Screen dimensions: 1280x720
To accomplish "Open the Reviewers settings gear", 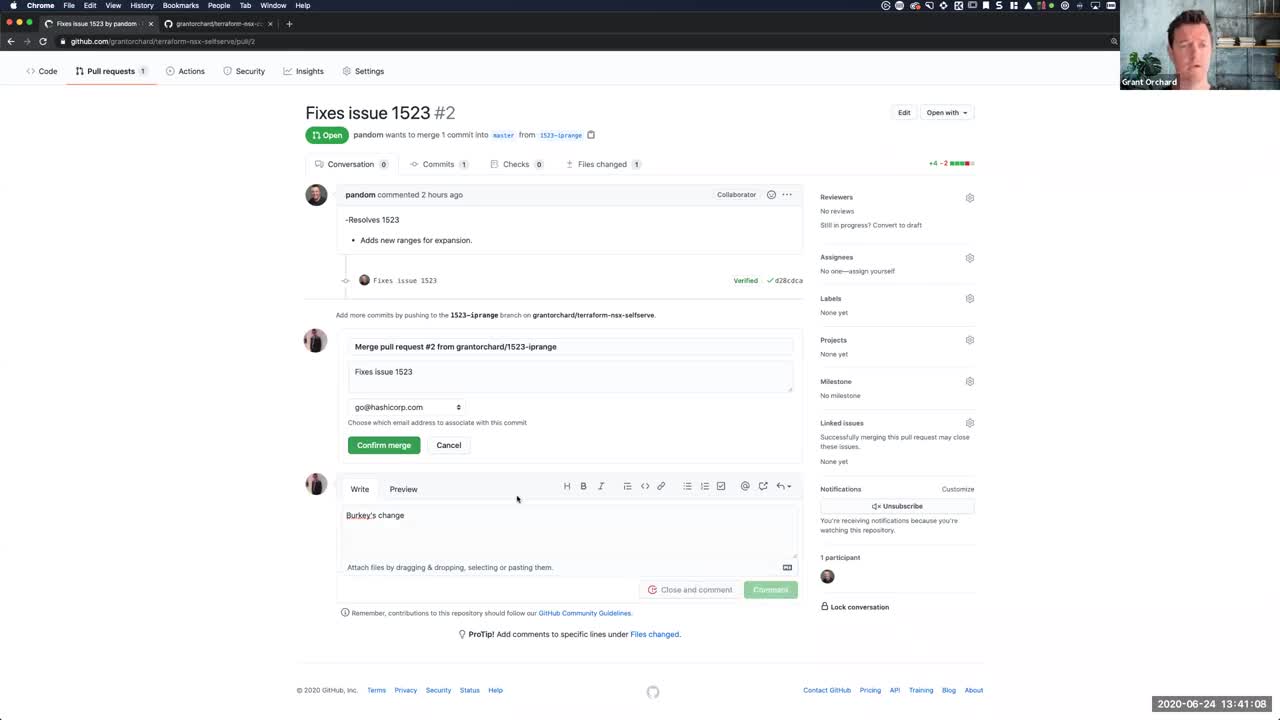I will 969,197.
